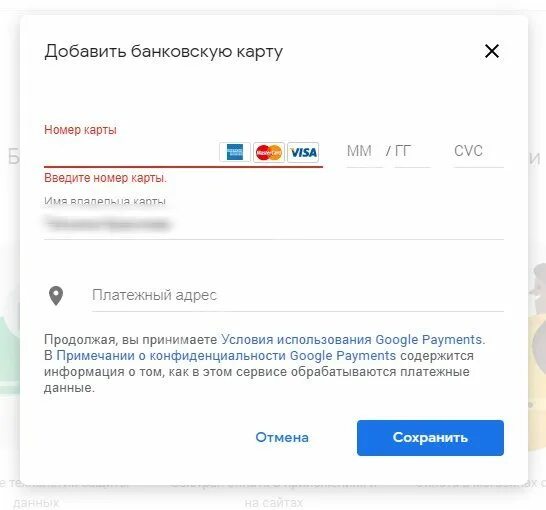Open the Платежный адрес field
The width and height of the screenshot is (546, 510).
[298, 296]
